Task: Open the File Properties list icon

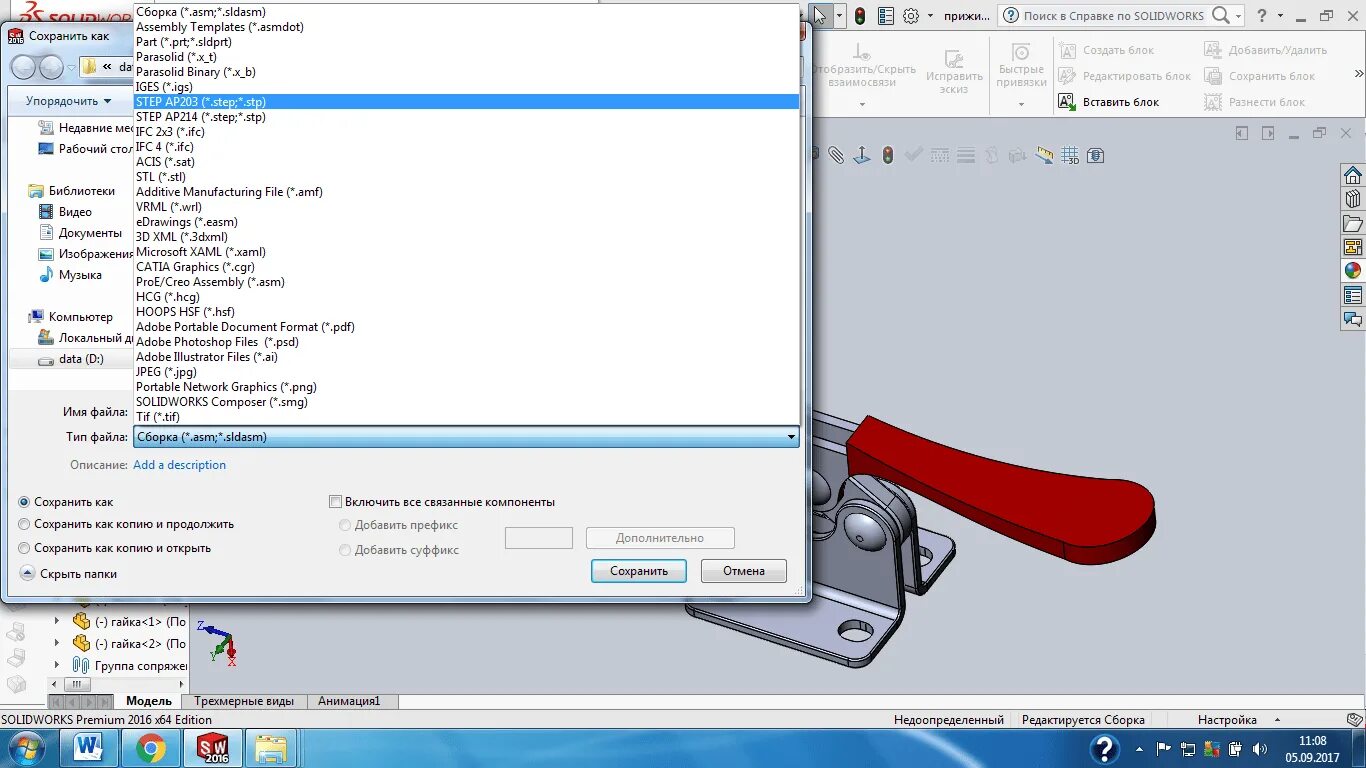Action: click(886, 16)
